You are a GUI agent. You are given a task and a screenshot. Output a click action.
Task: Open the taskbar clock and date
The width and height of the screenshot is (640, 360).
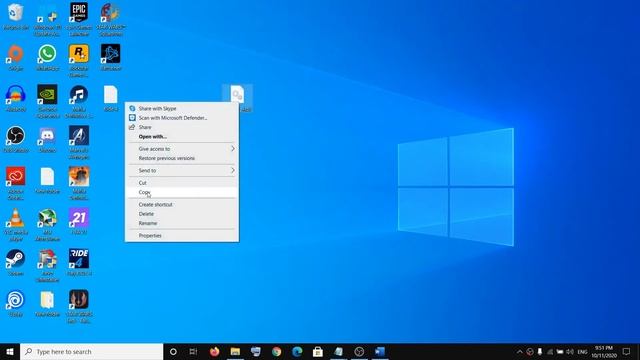point(604,351)
